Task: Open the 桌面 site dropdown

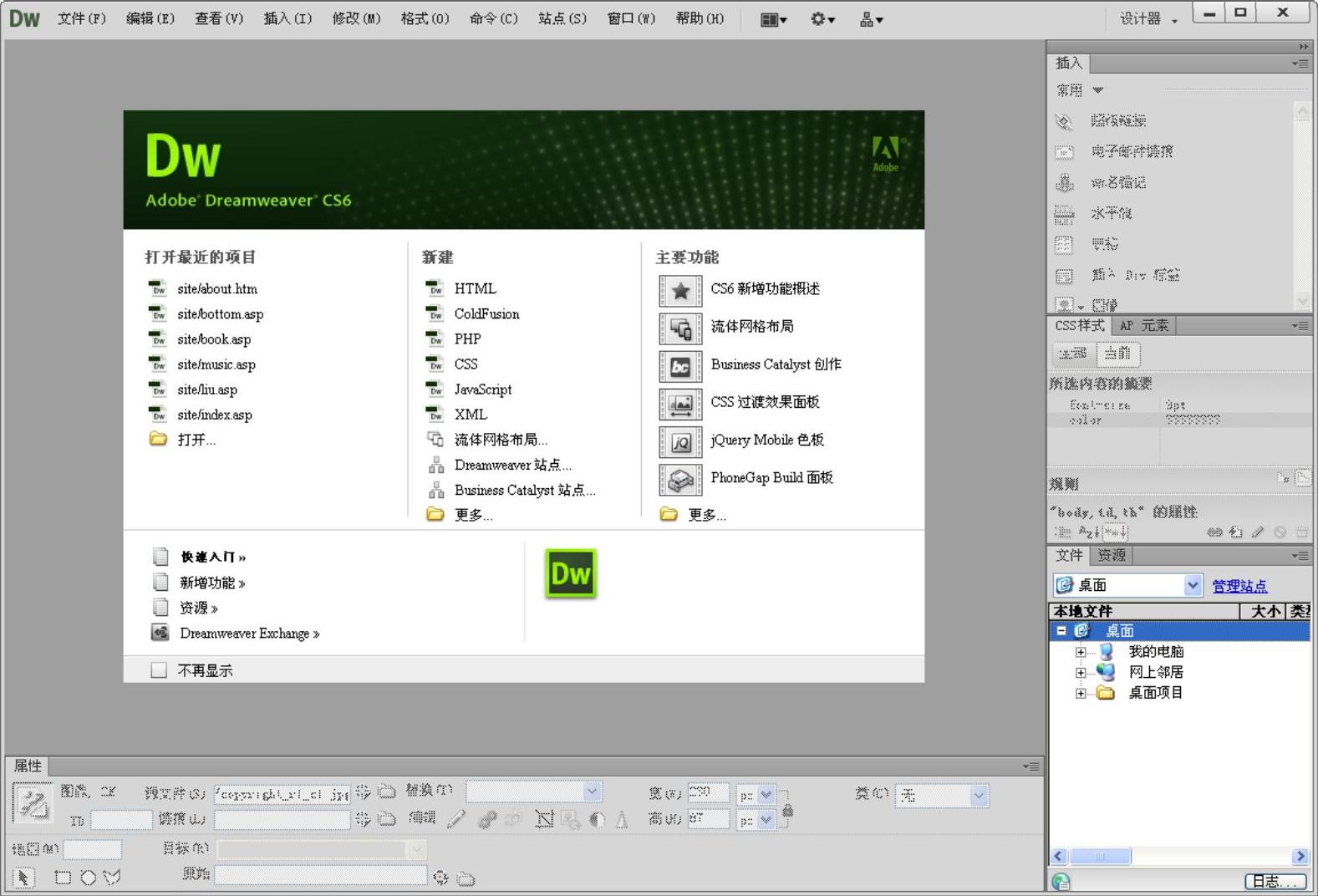Action: click(1193, 586)
